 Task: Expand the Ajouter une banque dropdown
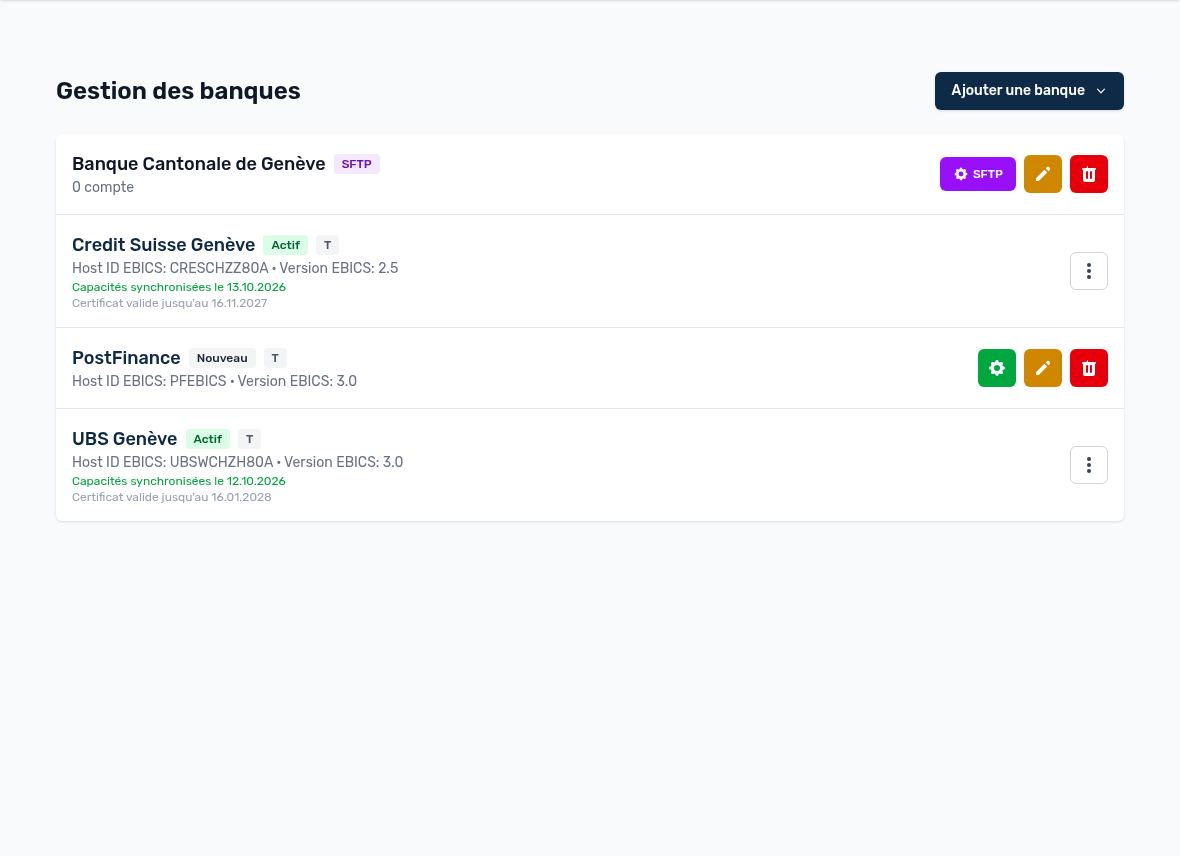[1029, 90]
